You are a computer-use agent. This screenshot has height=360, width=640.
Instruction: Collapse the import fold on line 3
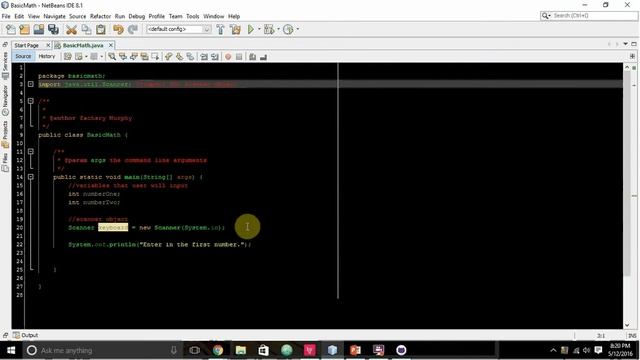(x=31, y=84)
